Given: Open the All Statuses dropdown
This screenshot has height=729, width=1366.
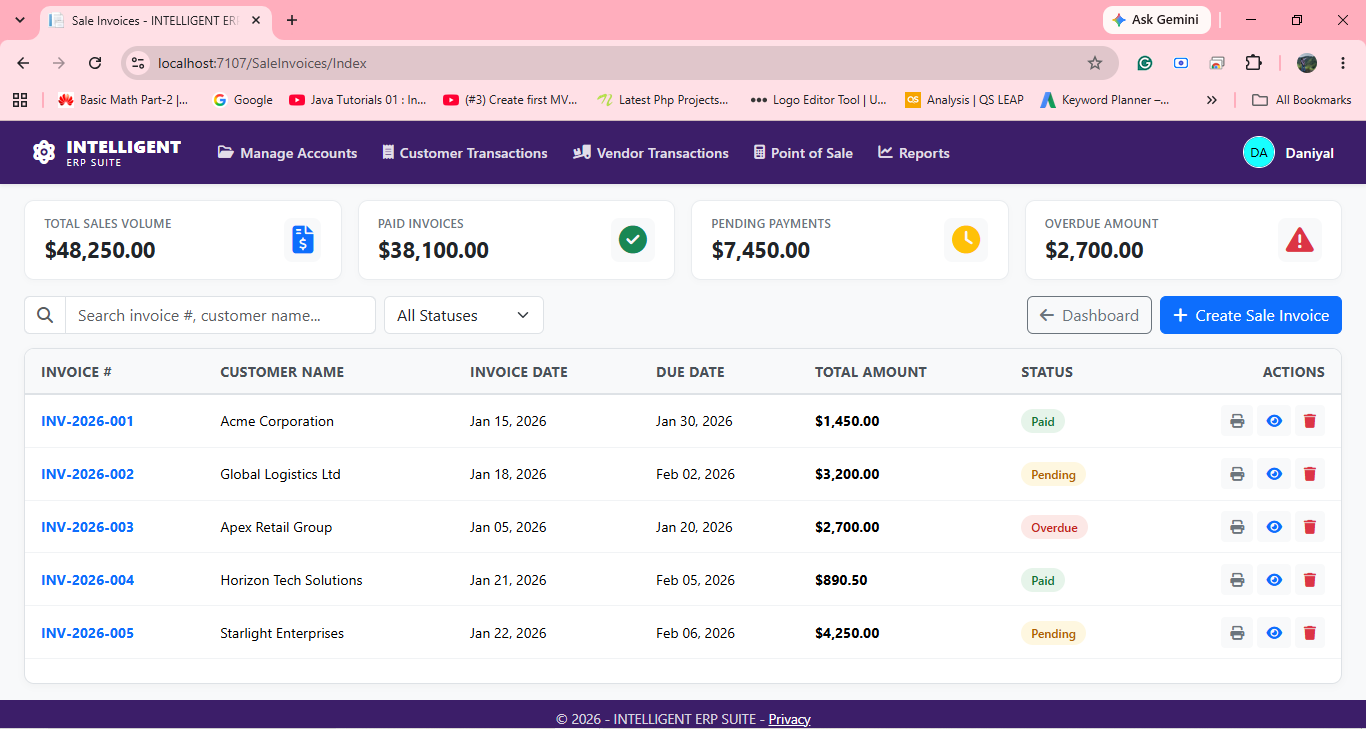Looking at the screenshot, I should [464, 315].
